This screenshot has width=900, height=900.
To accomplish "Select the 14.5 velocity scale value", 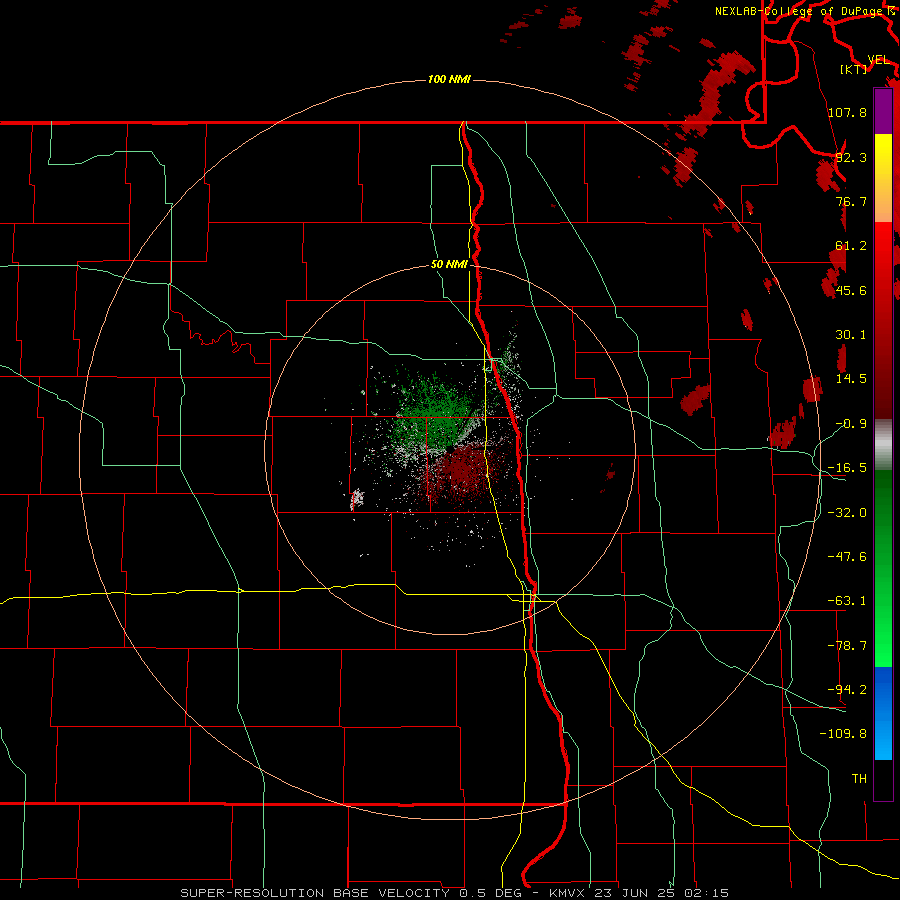I will pos(851,379).
